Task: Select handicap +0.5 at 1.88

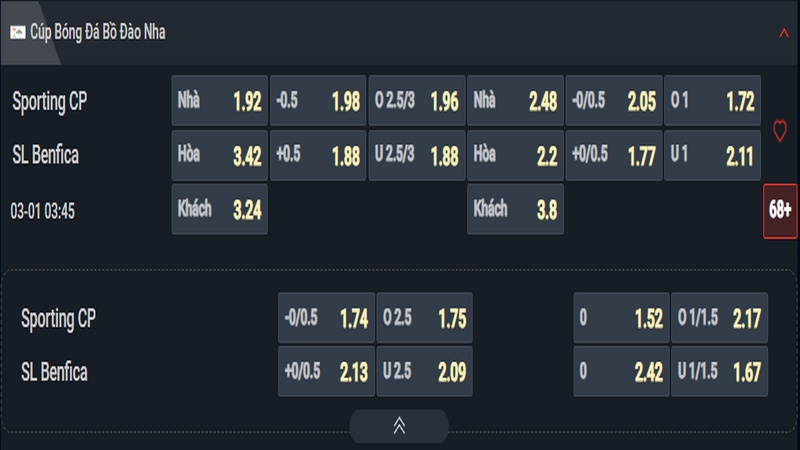Action: [317, 155]
